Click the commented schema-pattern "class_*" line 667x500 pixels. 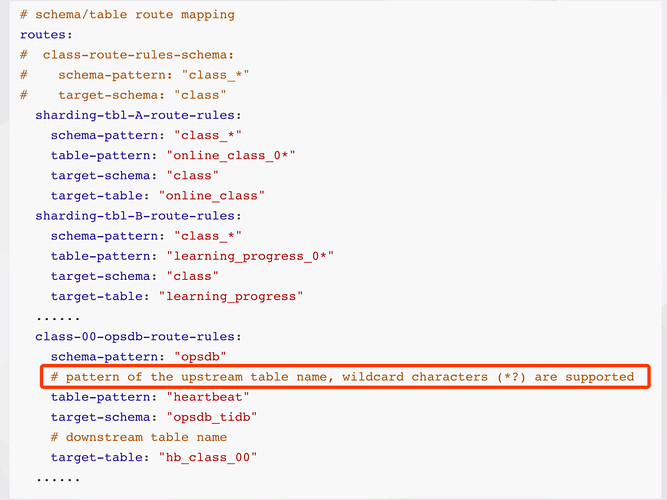(x=134, y=75)
